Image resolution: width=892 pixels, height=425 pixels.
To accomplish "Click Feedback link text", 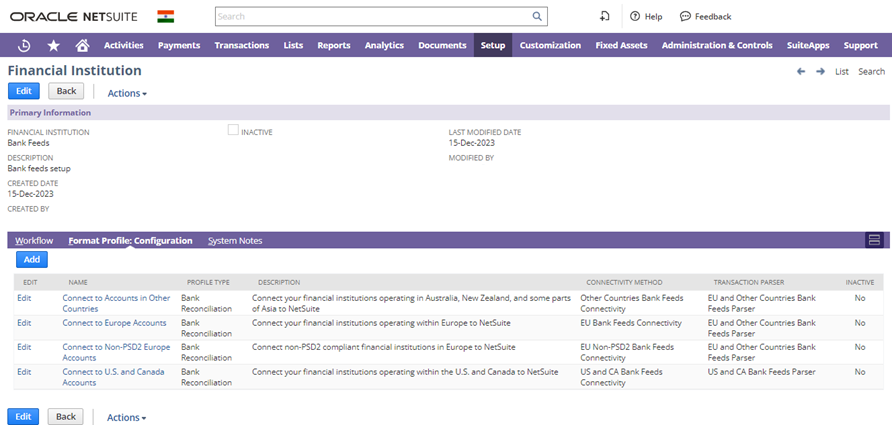I will click(x=713, y=16).
